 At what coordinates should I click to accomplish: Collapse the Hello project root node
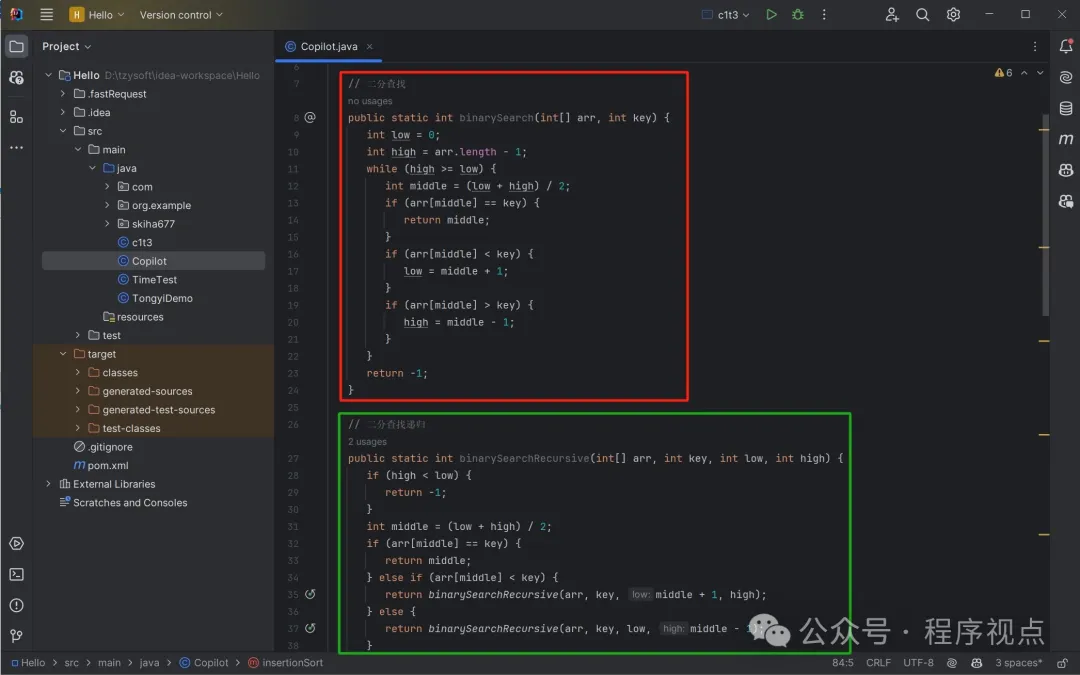click(x=48, y=75)
